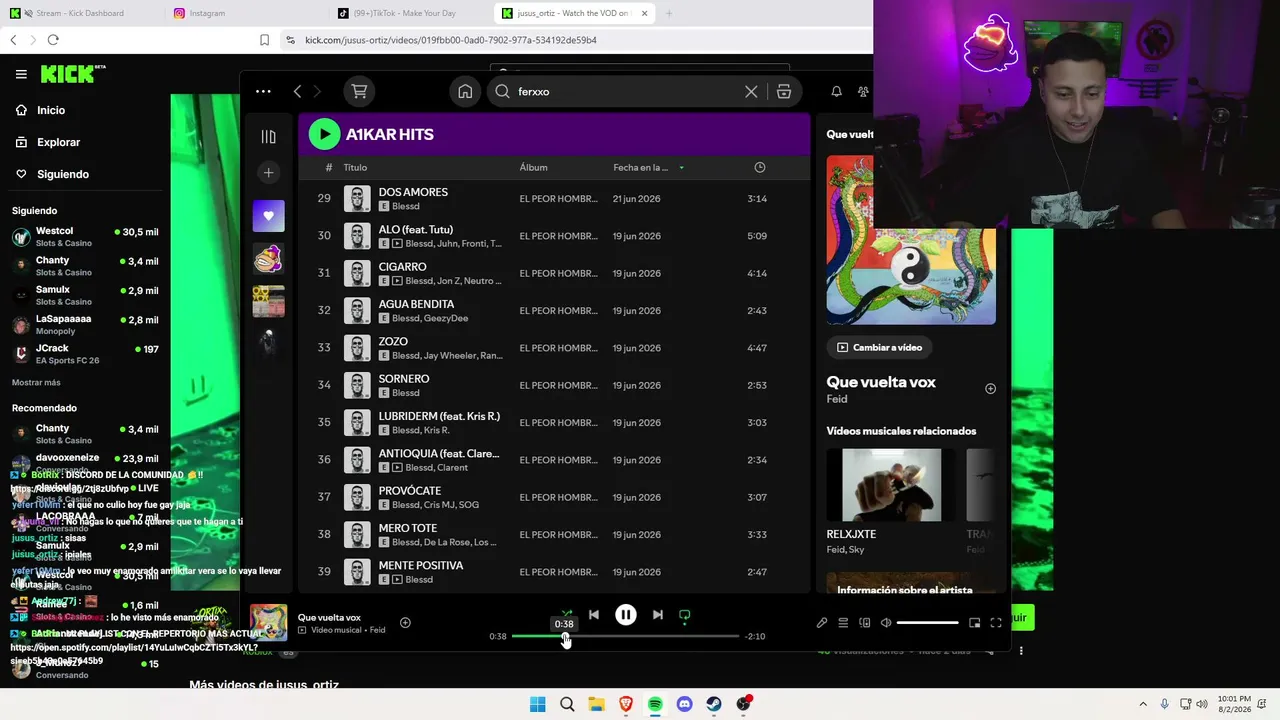The image size is (1280, 720).
Task: Add 'Que vuelta vox' to library in side panel
Action: click(990, 388)
